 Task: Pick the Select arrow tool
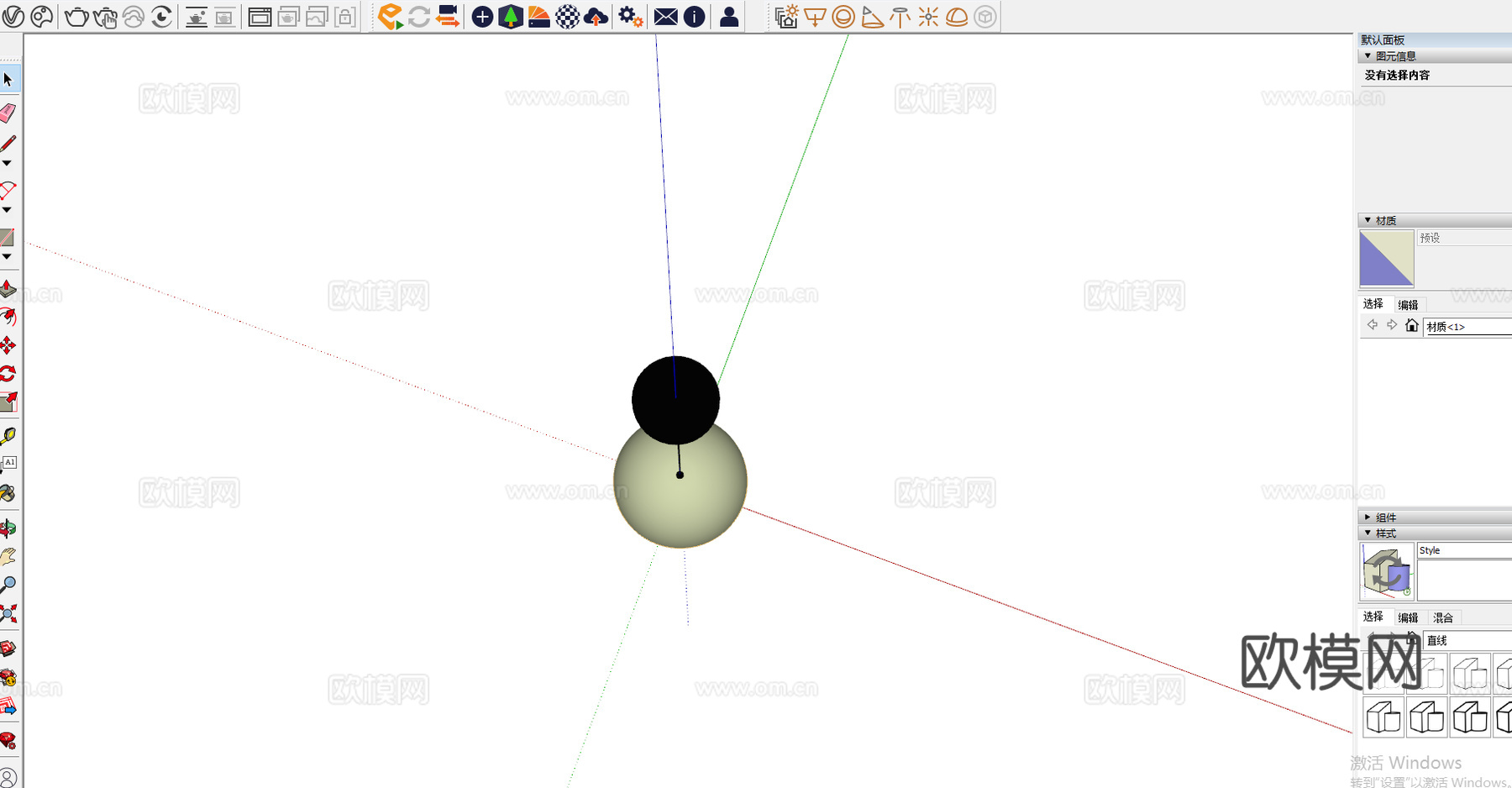(8, 80)
